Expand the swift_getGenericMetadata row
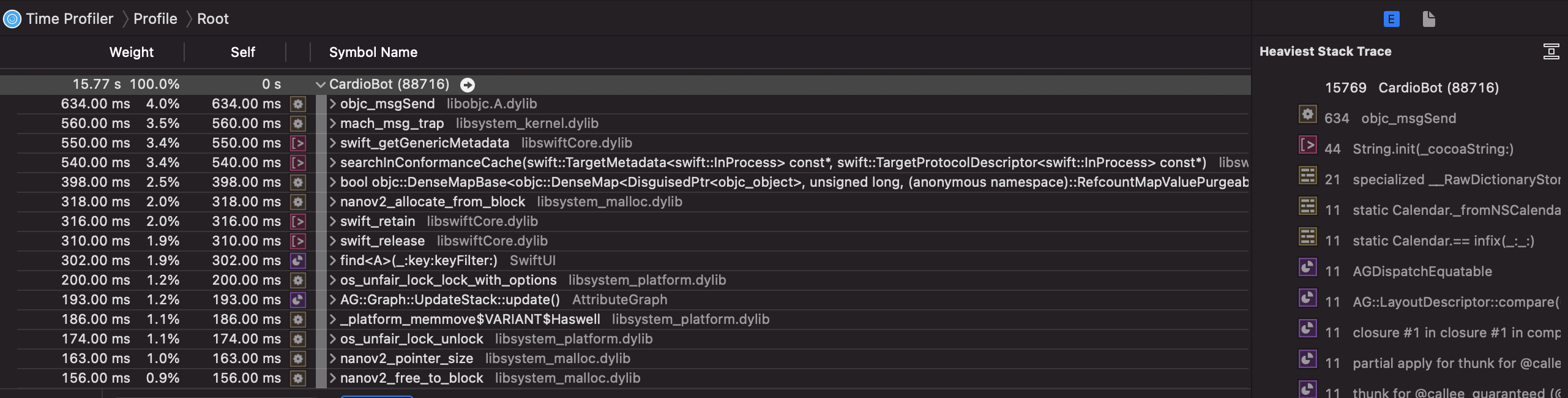Image resolution: width=1568 pixels, height=398 pixels. 333,143
